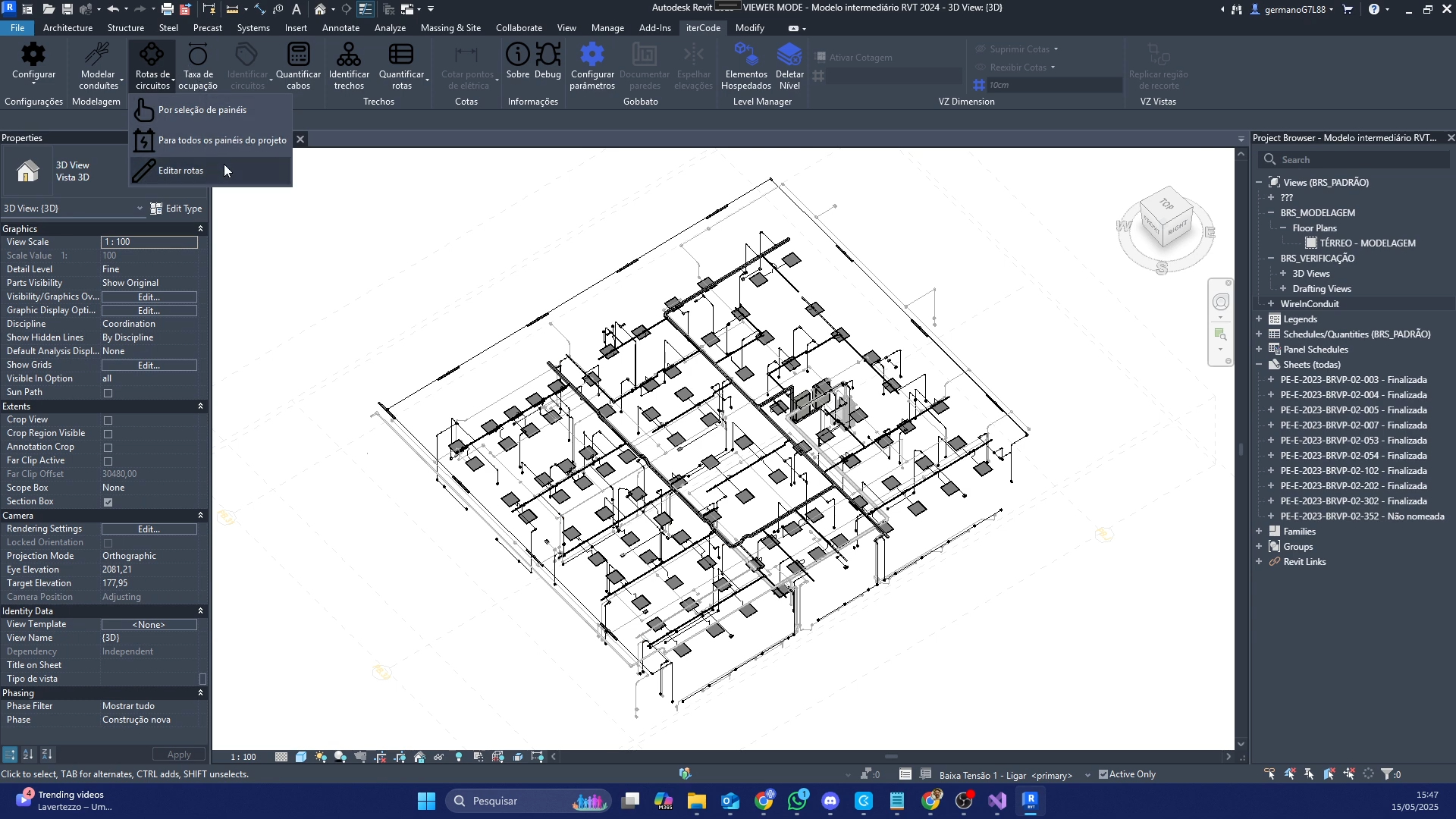
Task: Toggle the Active Only checkbox
Action: [x=1103, y=774]
